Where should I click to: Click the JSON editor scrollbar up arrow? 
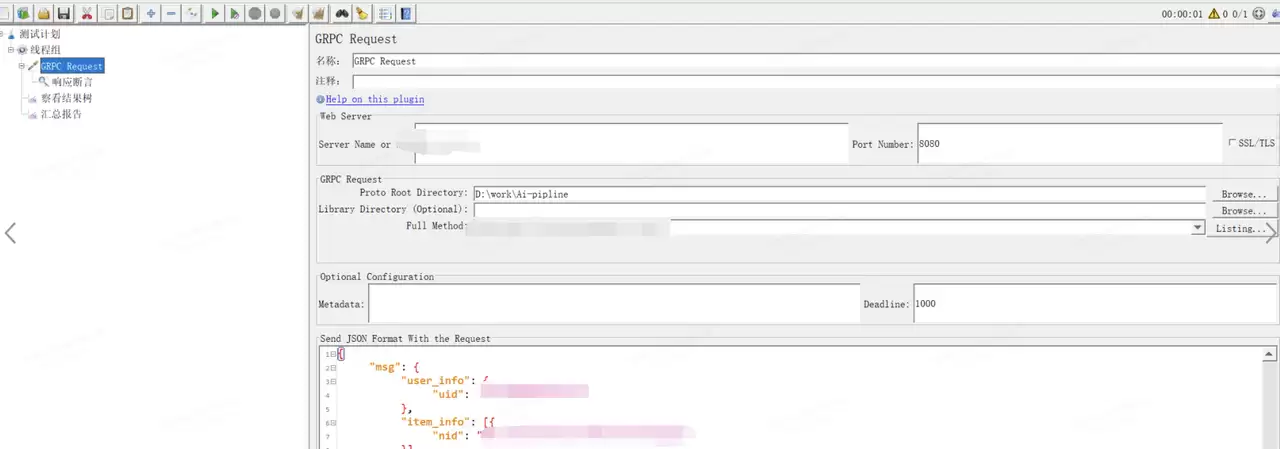point(1271,354)
